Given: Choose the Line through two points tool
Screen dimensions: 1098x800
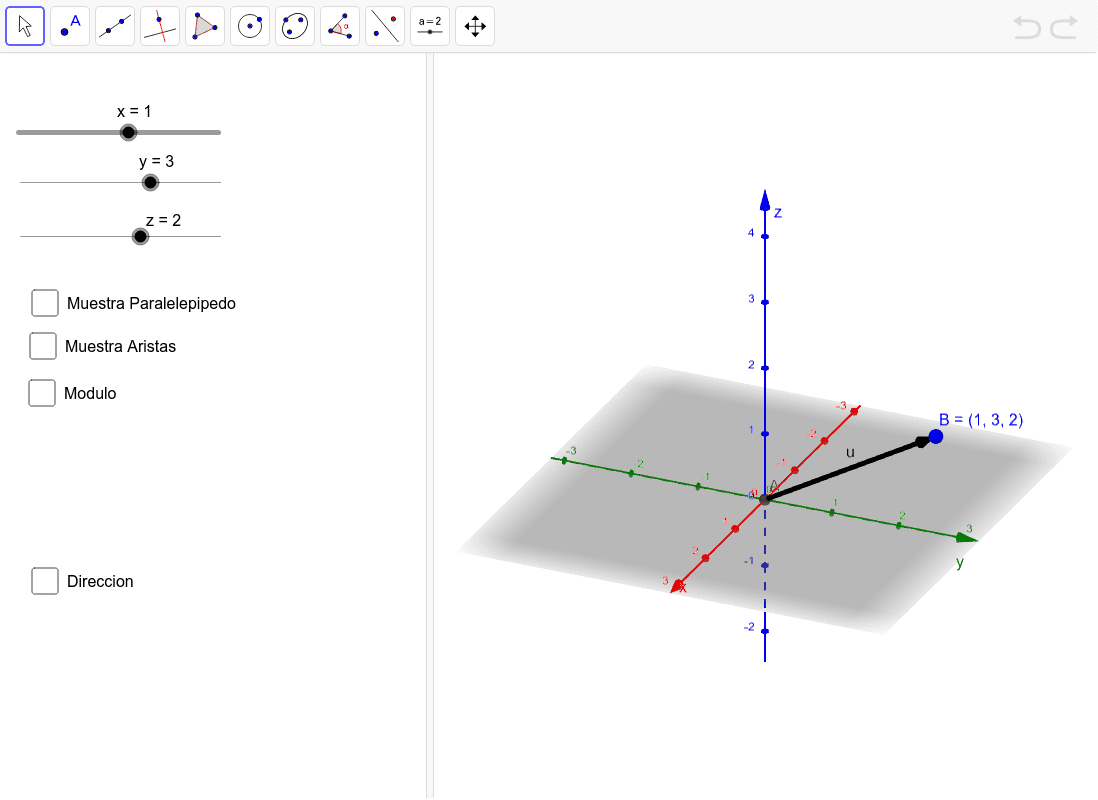Looking at the screenshot, I should [115, 26].
